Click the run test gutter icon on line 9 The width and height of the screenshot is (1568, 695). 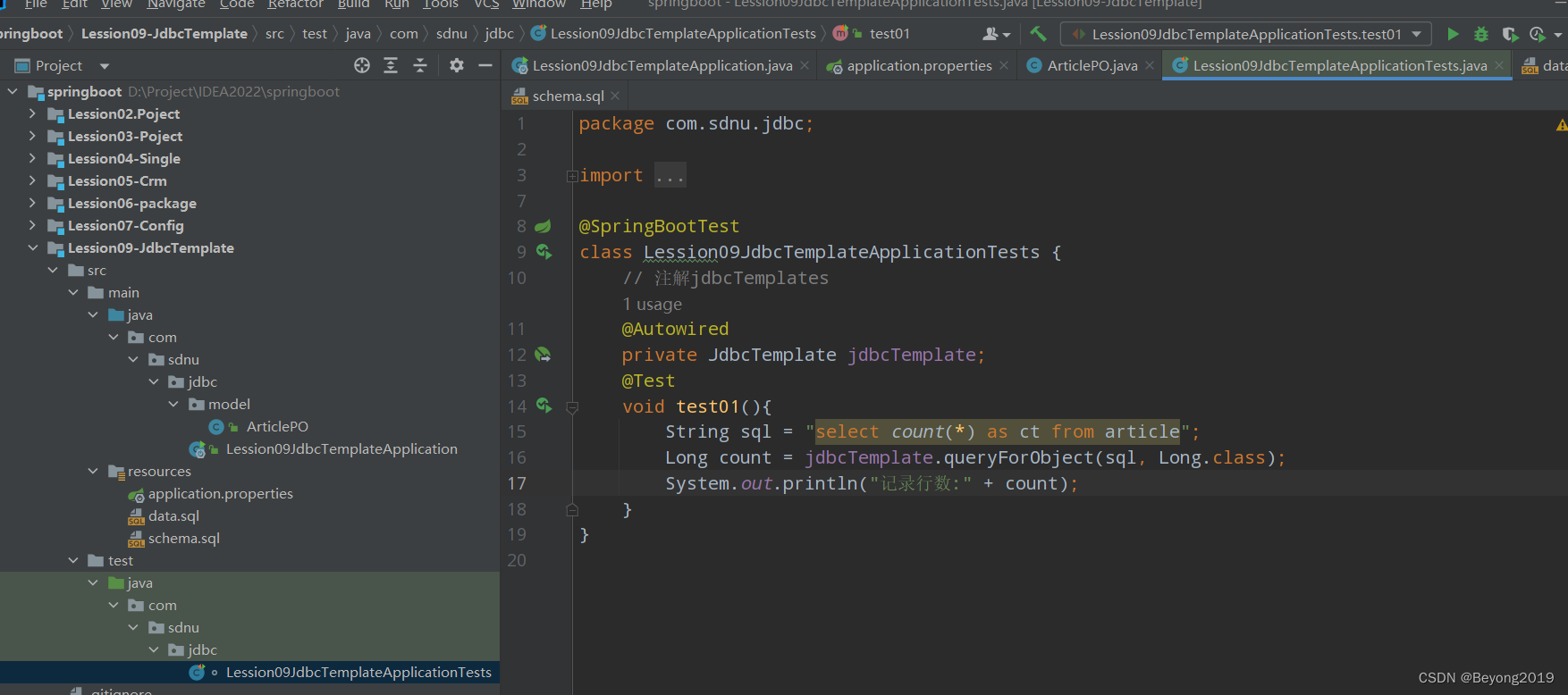point(544,252)
